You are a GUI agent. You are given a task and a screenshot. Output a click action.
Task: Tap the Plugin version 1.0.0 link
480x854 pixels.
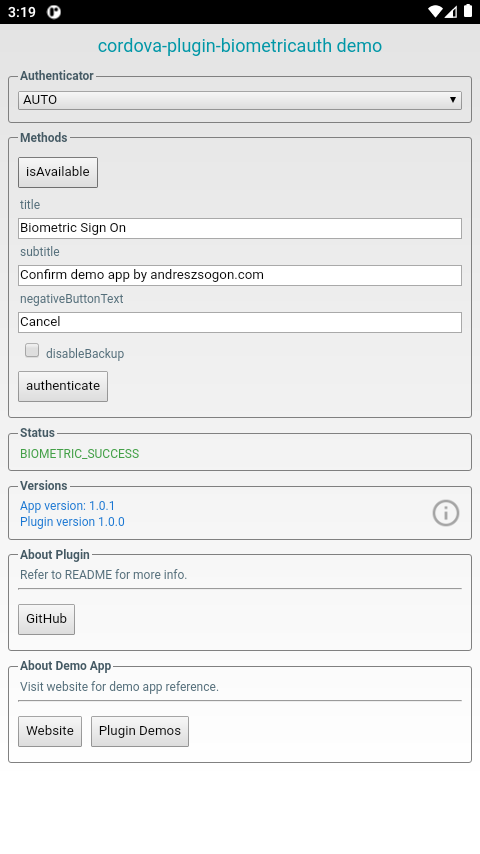pos(72,522)
